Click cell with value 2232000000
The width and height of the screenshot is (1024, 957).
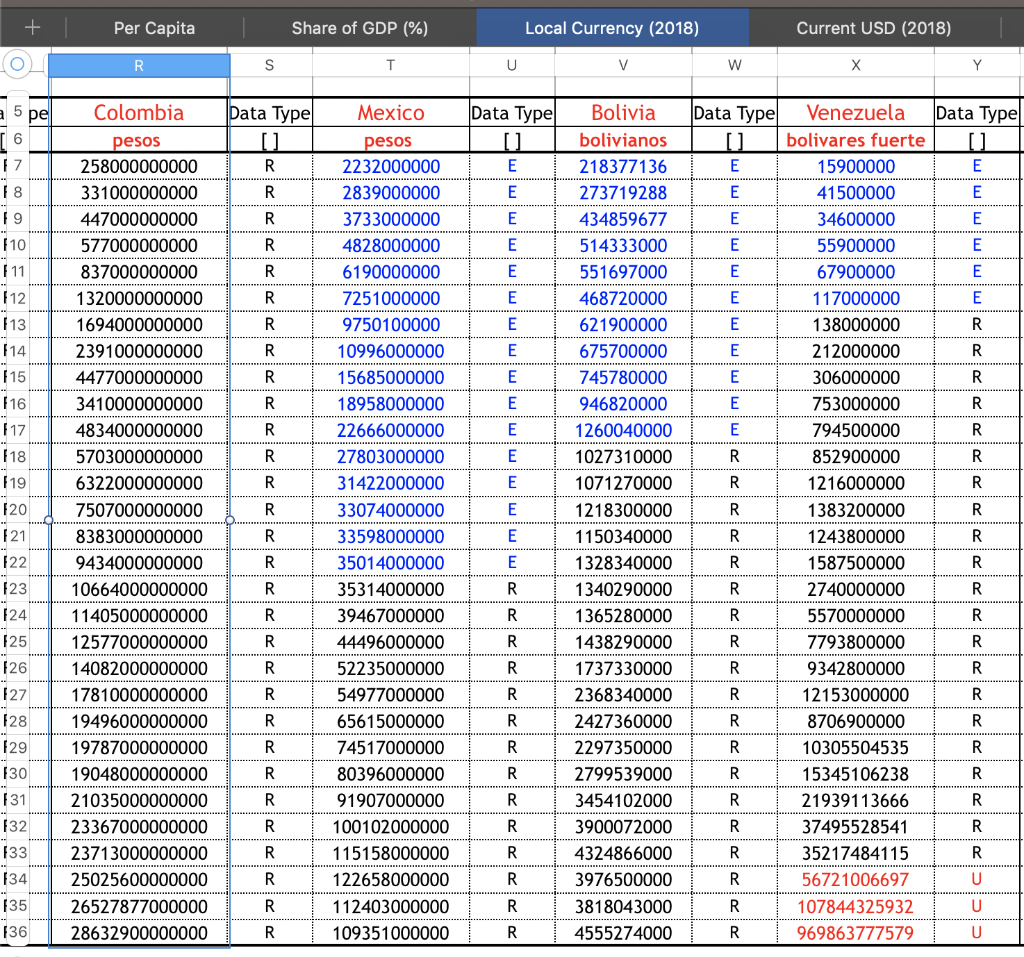391,167
